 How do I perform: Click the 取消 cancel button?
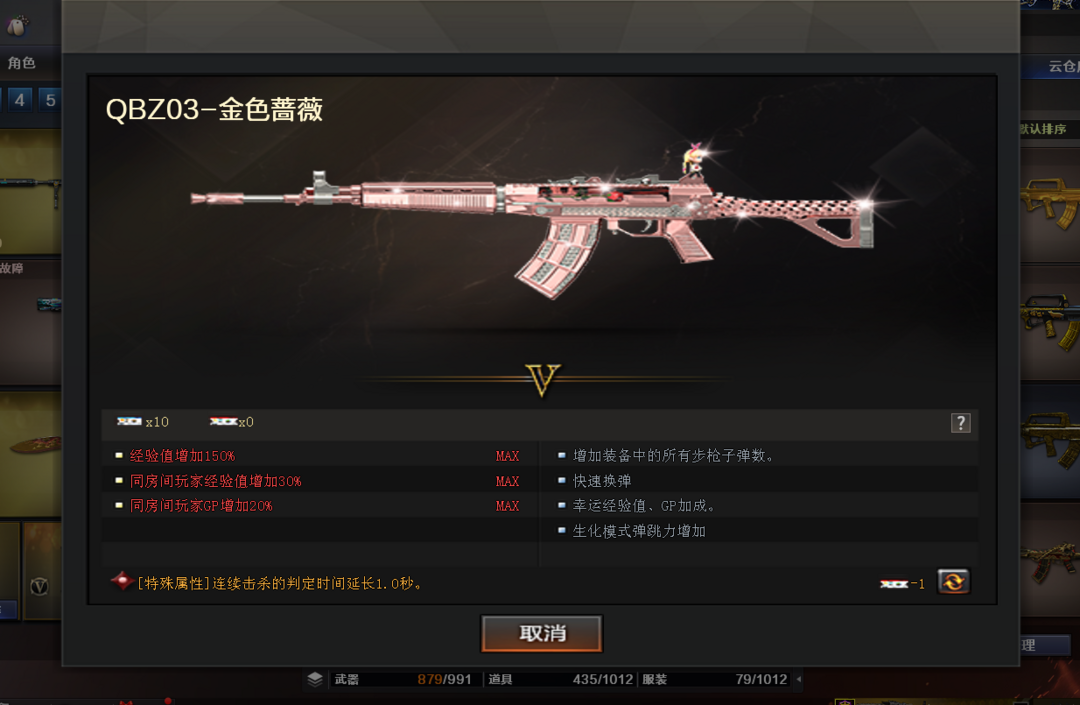pyautogui.click(x=542, y=633)
